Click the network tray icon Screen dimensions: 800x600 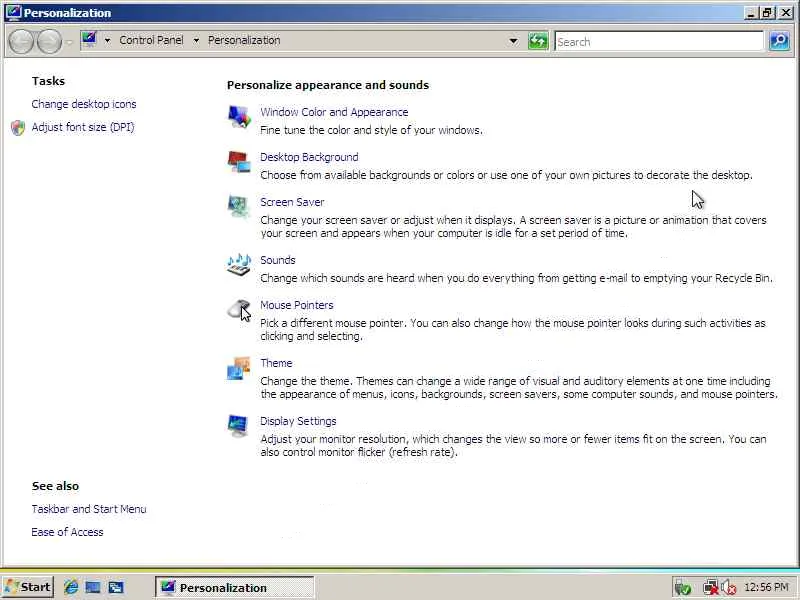pyautogui.click(x=710, y=588)
